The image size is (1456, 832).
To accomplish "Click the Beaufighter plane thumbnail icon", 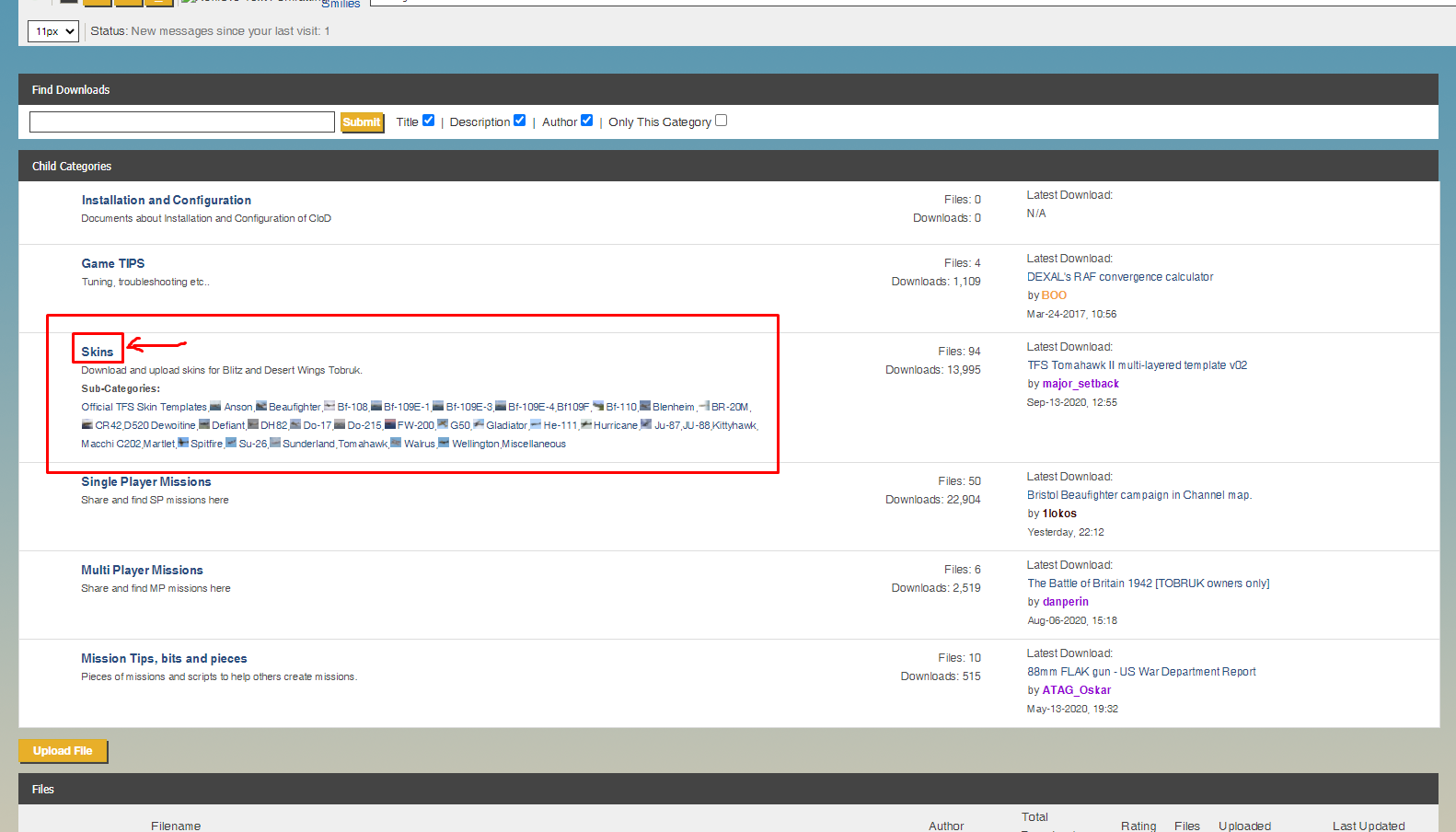I will coord(261,406).
